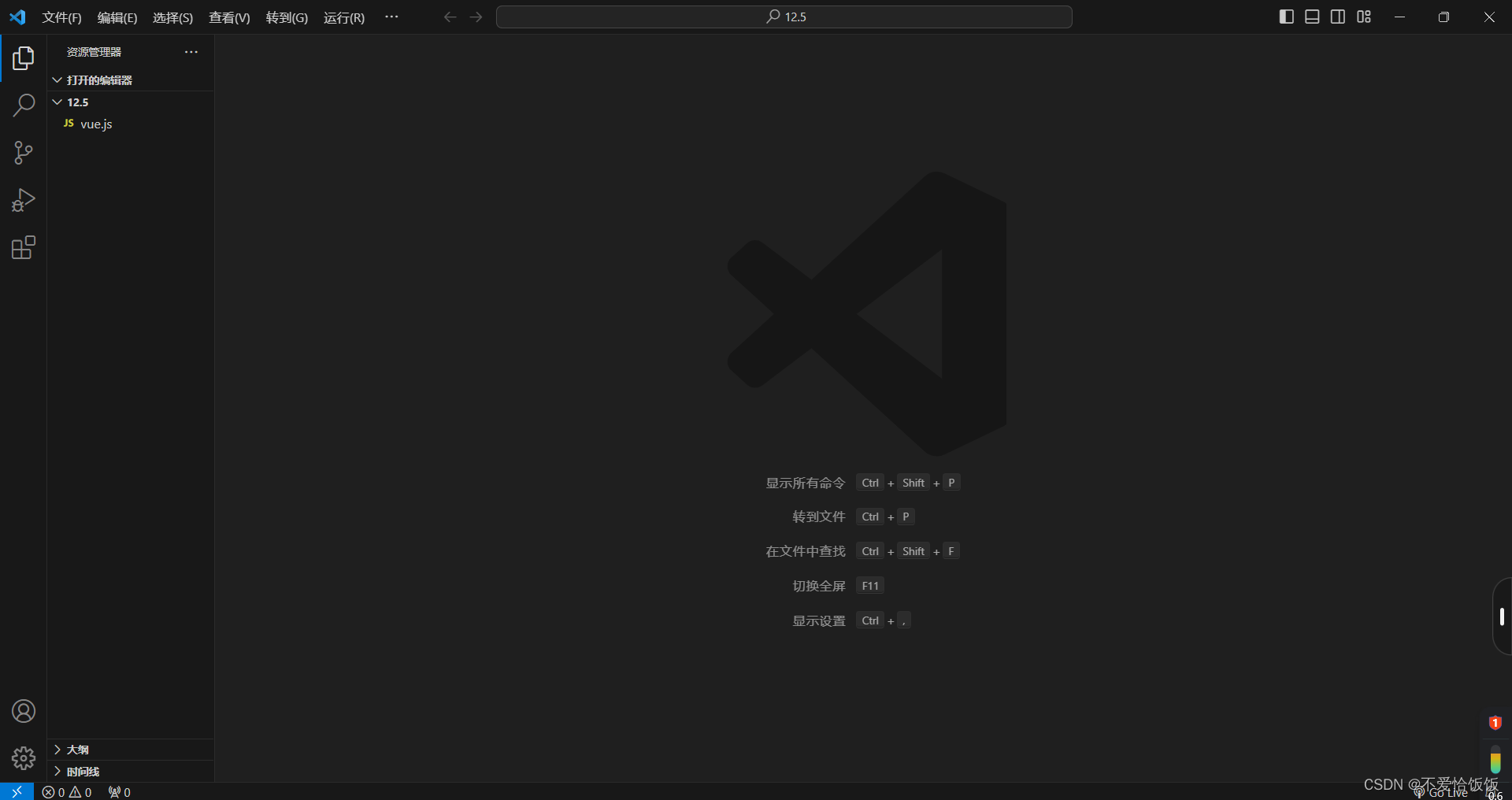The image size is (1512, 800).
Task: Open the 选择(S) menu
Action: tap(172, 17)
